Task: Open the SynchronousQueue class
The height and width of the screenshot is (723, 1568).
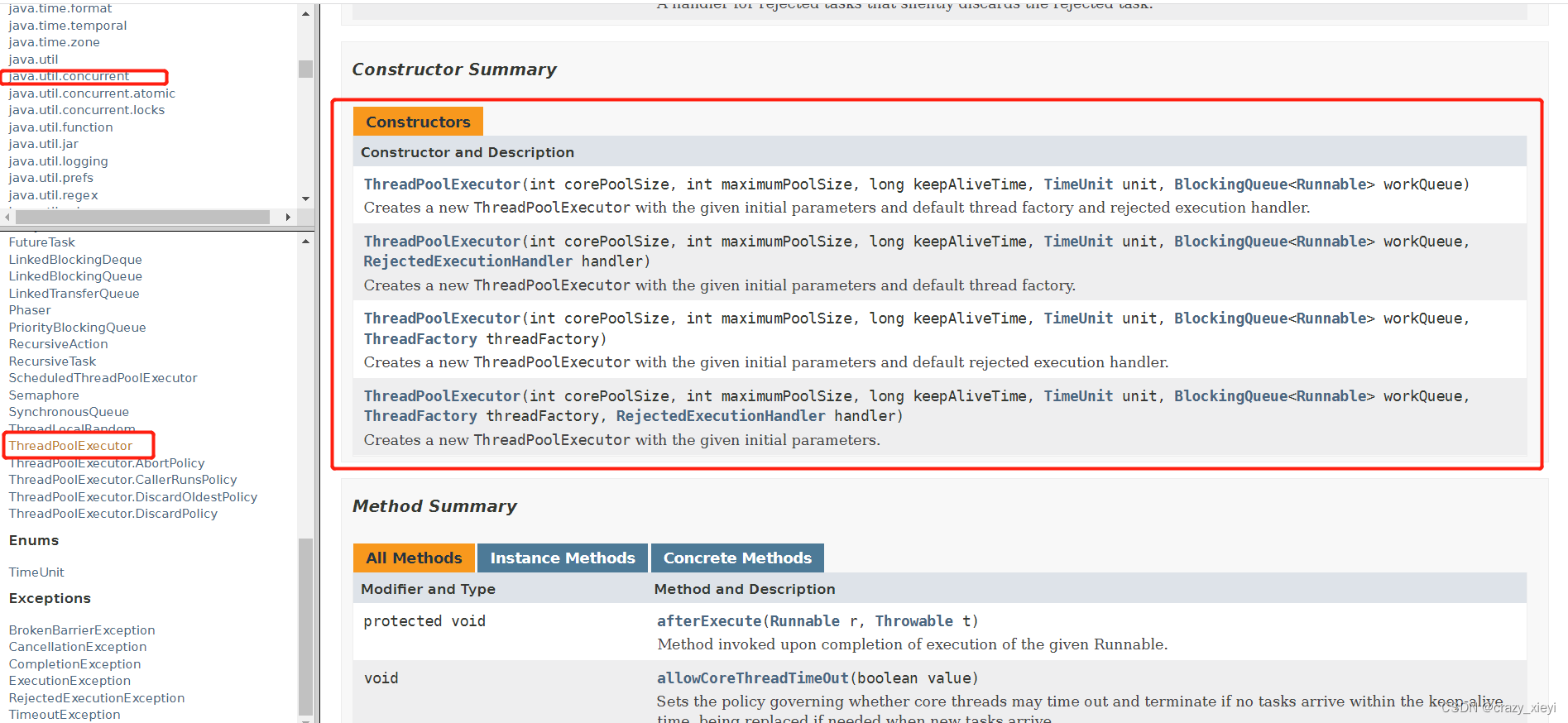Action: coord(69,412)
